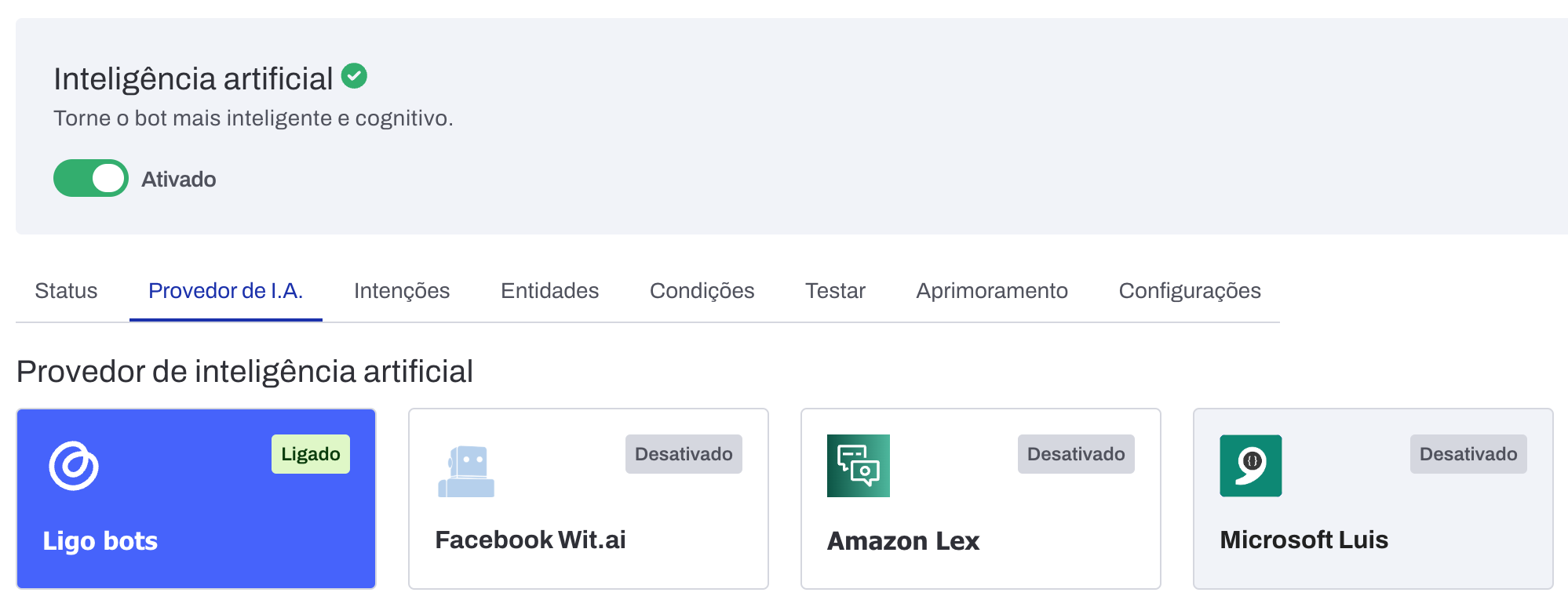Click Desativado badge on Amazon Lex card
Viewport: 1568px width, 607px height.
click(x=1076, y=454)
